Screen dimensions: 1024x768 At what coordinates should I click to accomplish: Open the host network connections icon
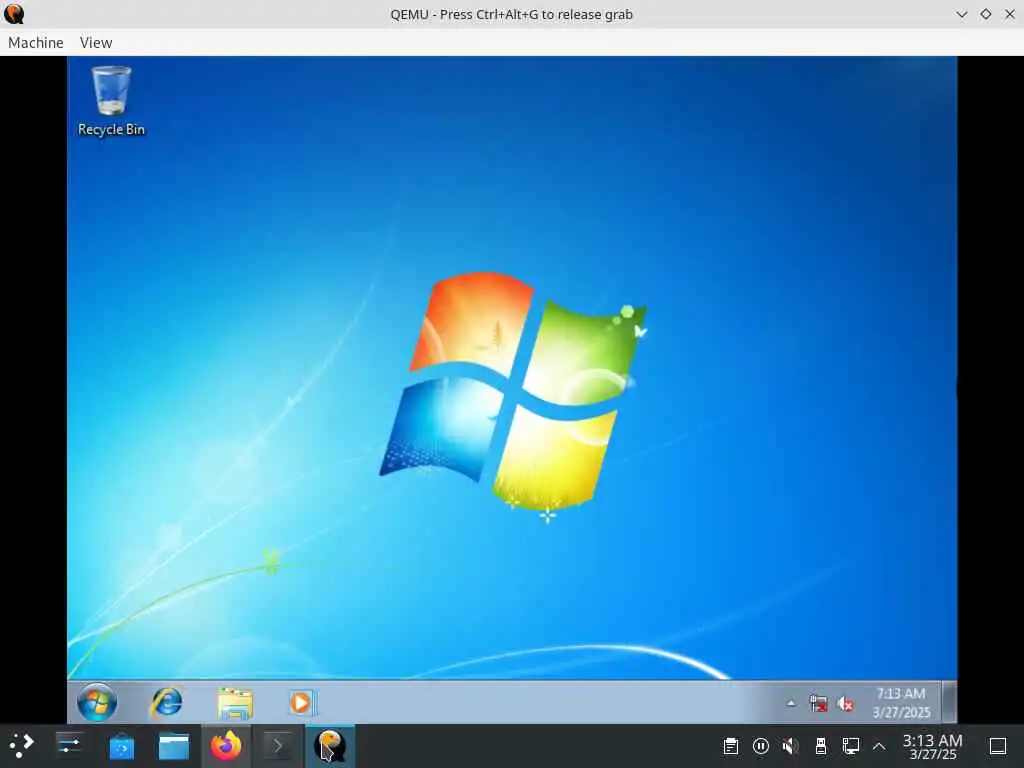[x=851, y=746]
